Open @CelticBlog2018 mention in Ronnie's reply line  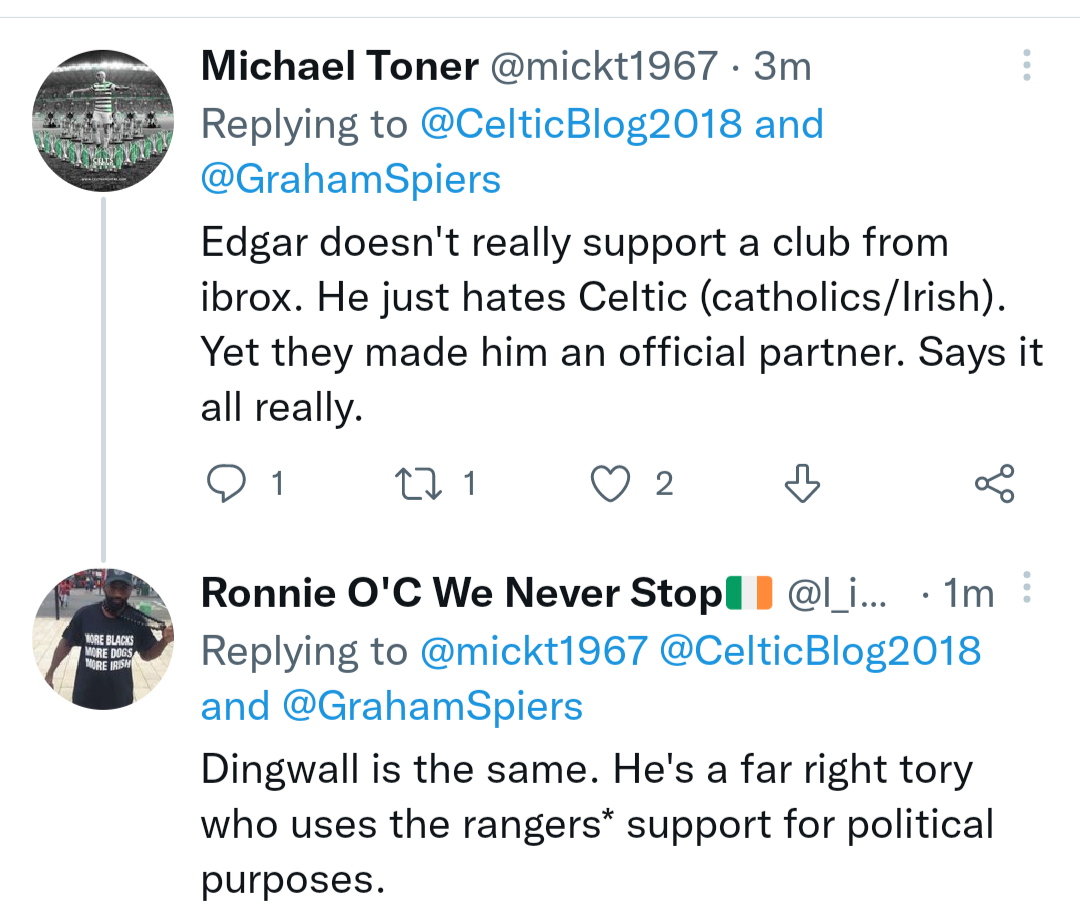(820, 651)
